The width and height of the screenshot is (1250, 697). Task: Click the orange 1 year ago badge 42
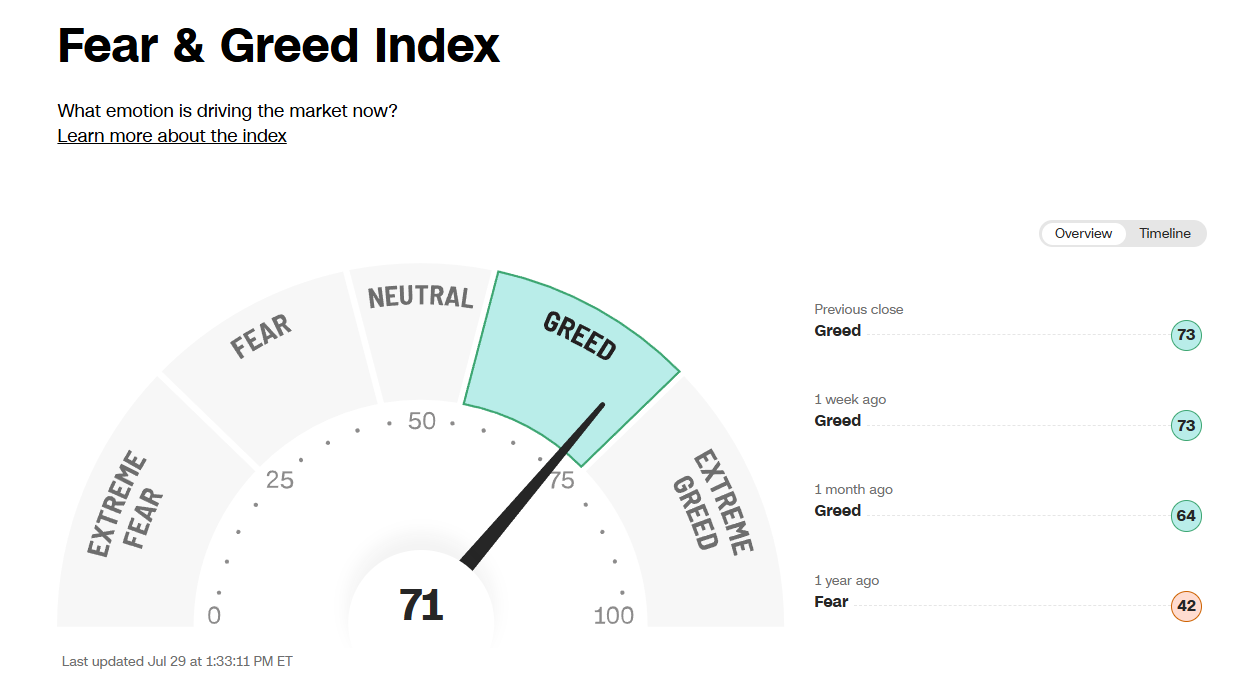click(1186, 606)
